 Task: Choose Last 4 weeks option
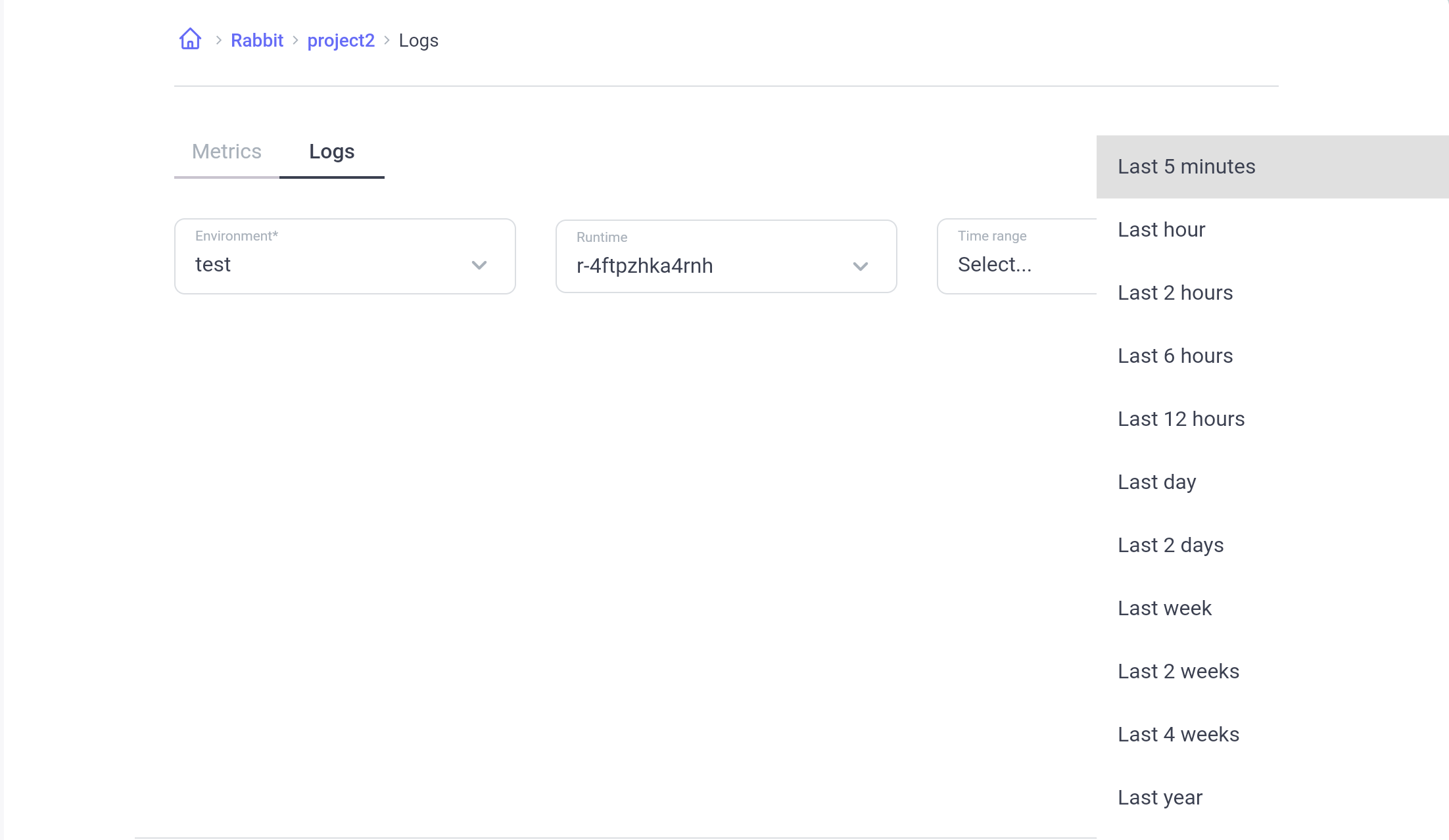point(1178,734)
